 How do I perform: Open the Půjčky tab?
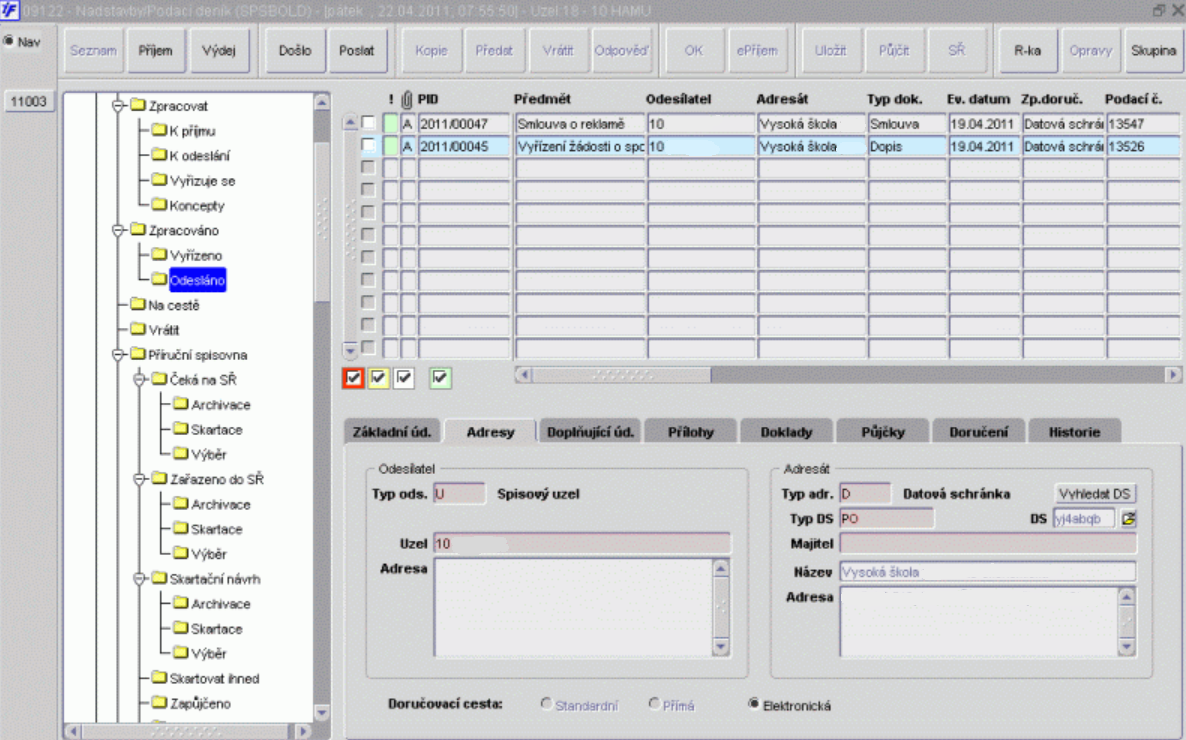pyautogui.click(x=883, y=432)
